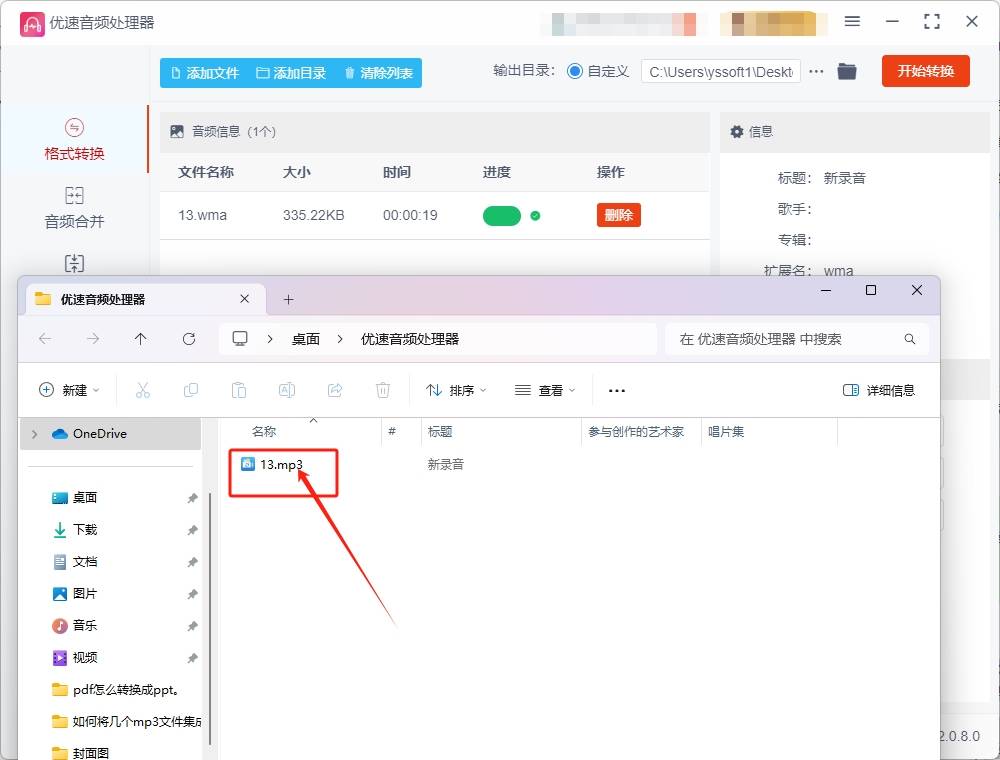Expand the OneDrive tree node
1000x760 pixels.
[x=34, y=434]
